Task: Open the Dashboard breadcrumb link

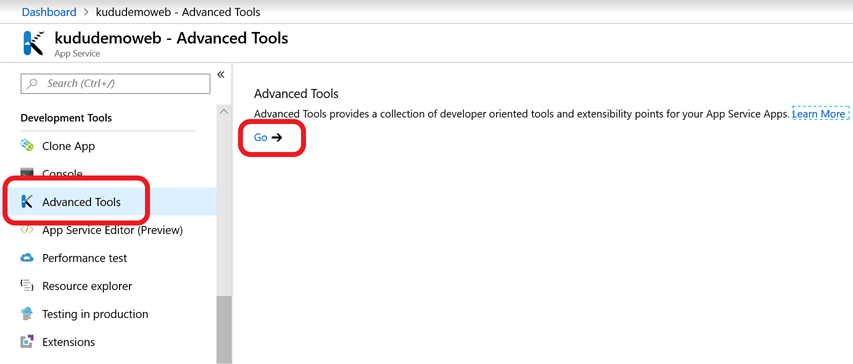Action: 49,11
